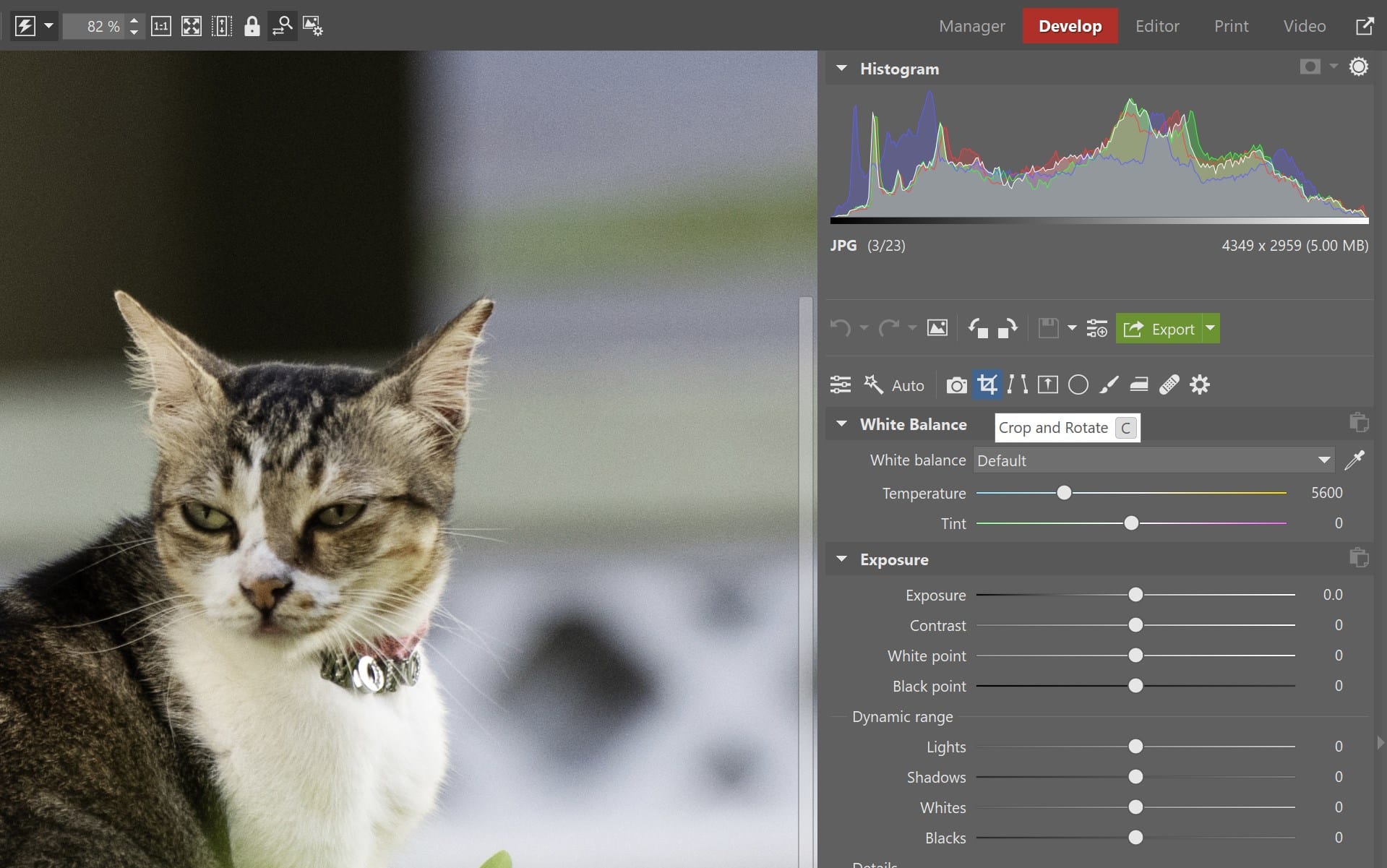Select the Retouching bandage tool
Viewport: 1387px width, 868px height.
pyautogui.click(x=1169, y=384)
